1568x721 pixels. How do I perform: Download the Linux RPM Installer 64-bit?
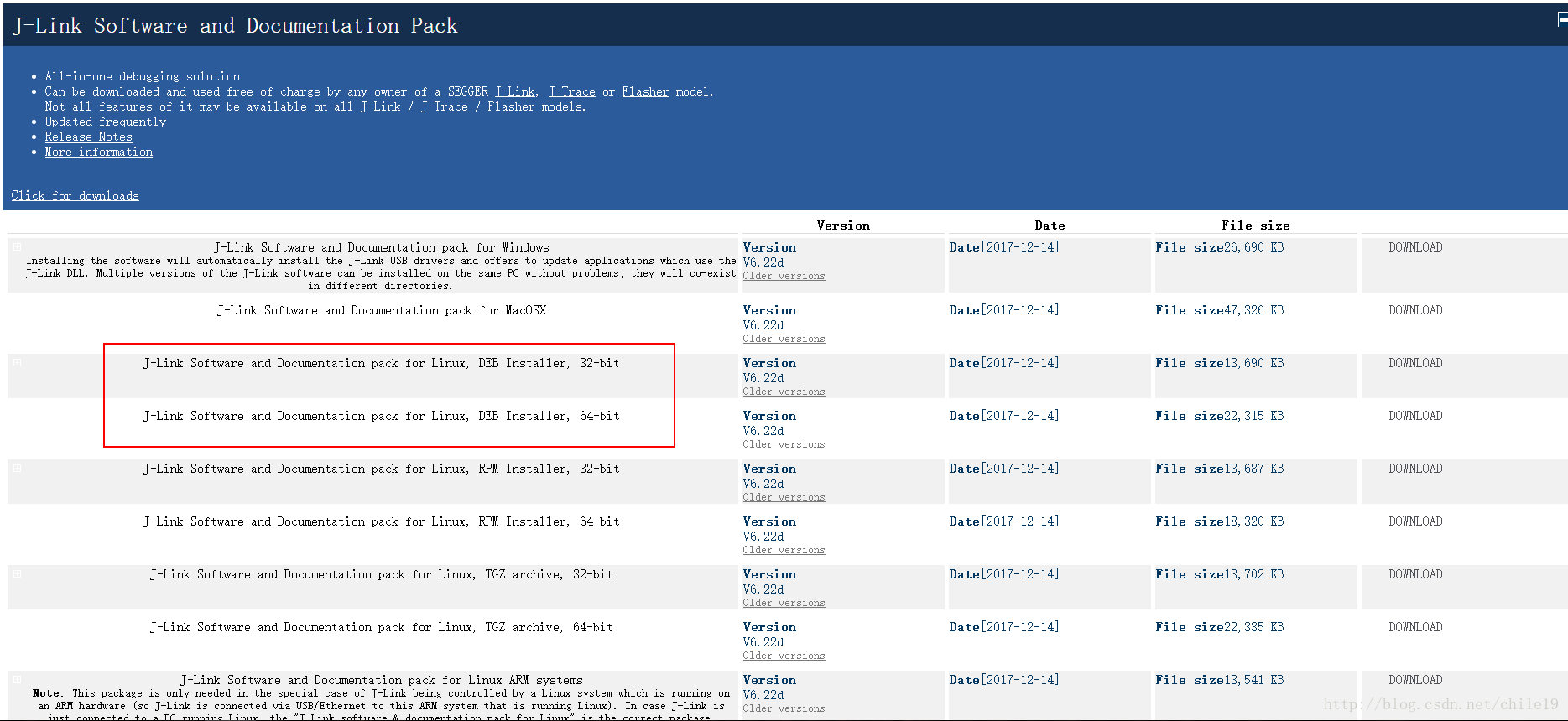tap(1415, 521)
